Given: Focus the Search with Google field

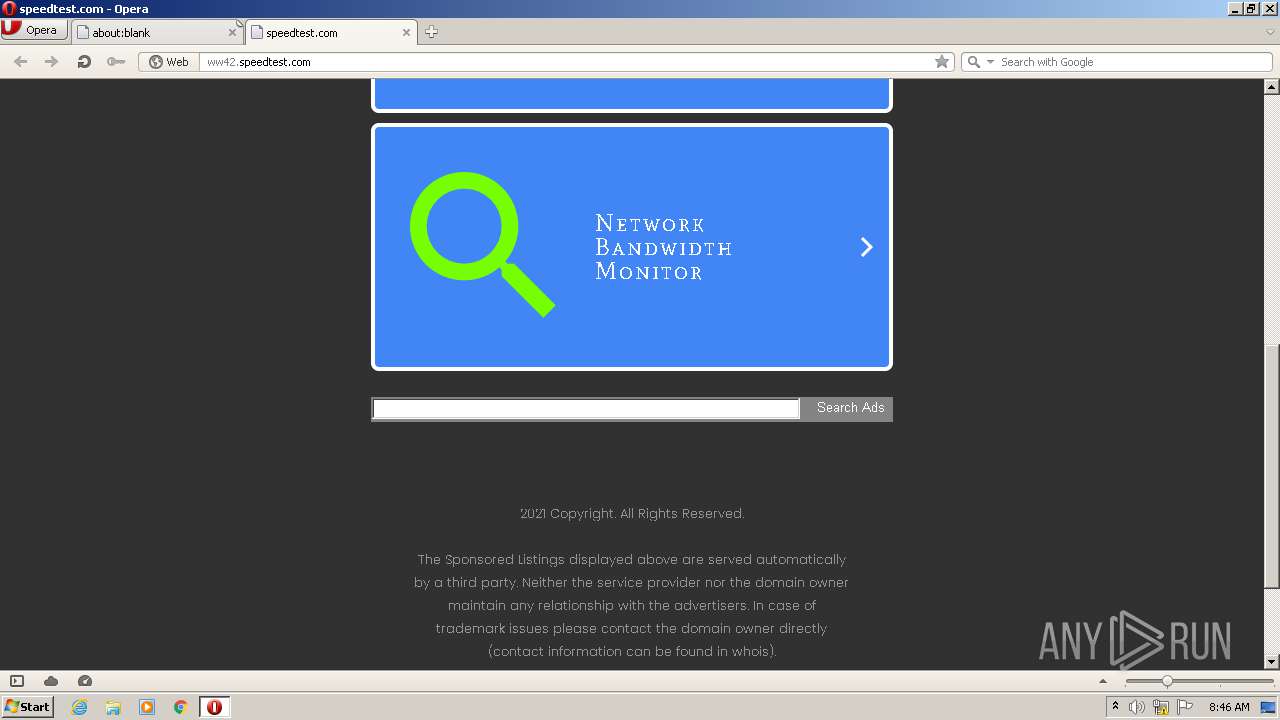Looking at the screenshot, I should [1133, 61].
